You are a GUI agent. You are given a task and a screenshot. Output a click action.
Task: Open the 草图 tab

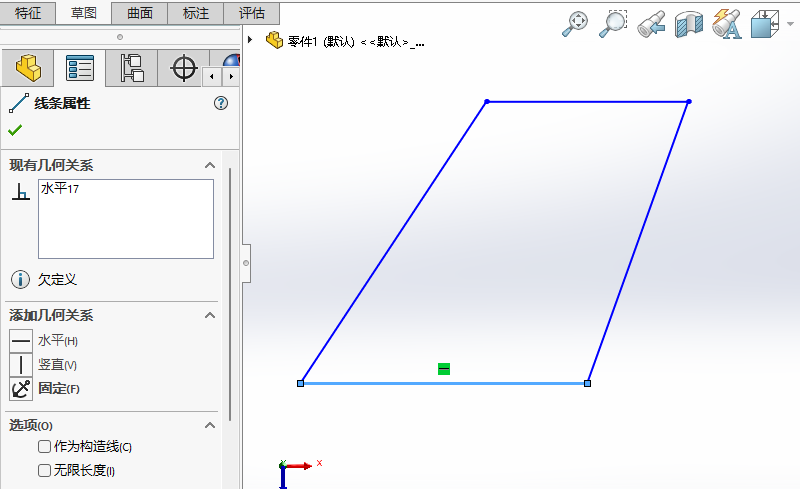(x=84, y=13)
